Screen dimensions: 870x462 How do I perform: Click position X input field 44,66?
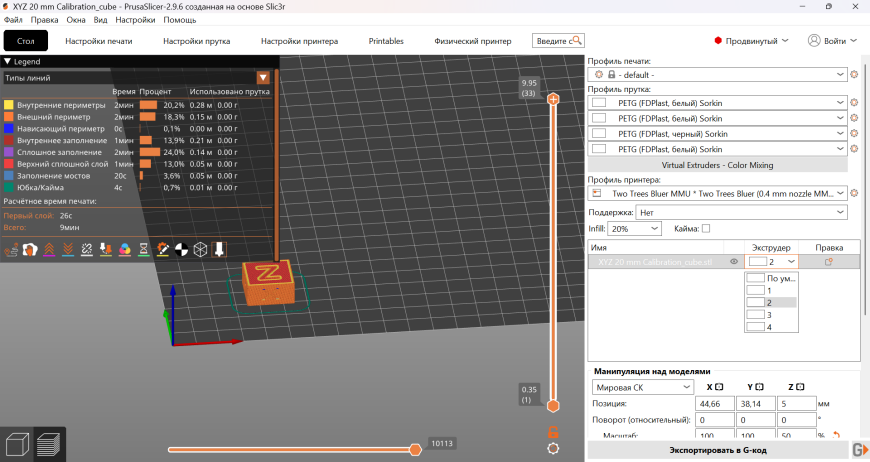(x=715, y=404)
